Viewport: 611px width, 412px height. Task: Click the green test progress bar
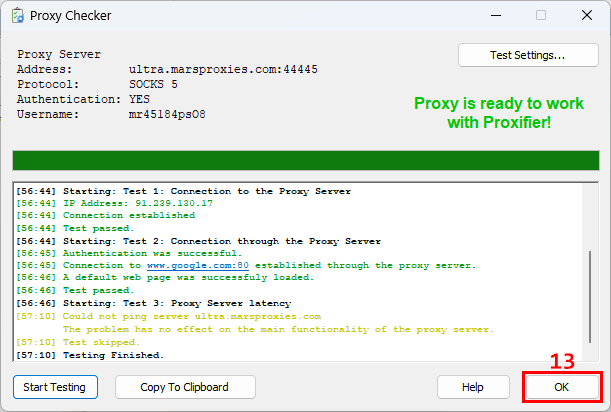click(x=306, y=161)
